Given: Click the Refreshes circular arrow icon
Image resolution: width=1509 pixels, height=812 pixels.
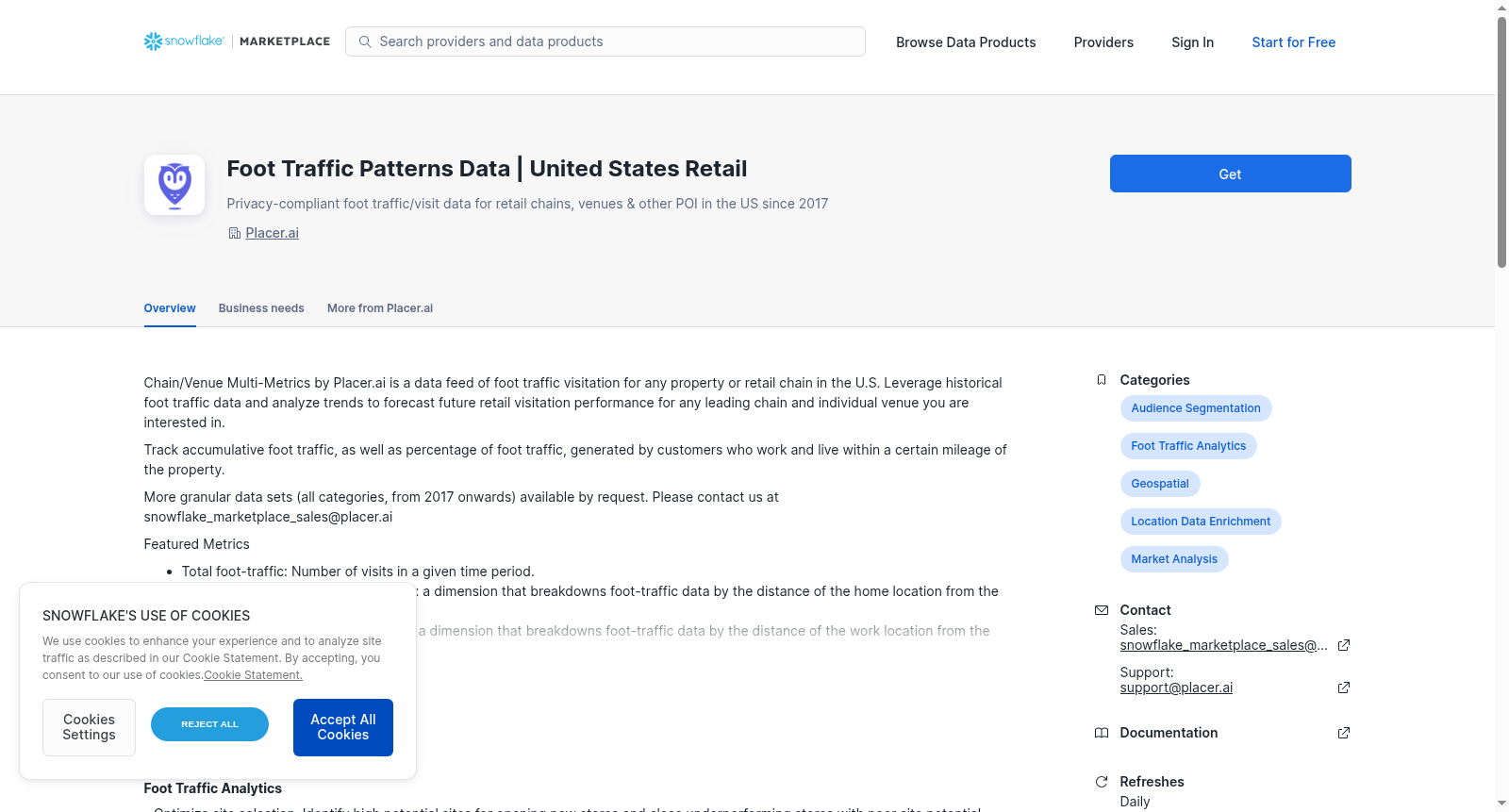Looking at the screenshot, I should point(1102,782).
